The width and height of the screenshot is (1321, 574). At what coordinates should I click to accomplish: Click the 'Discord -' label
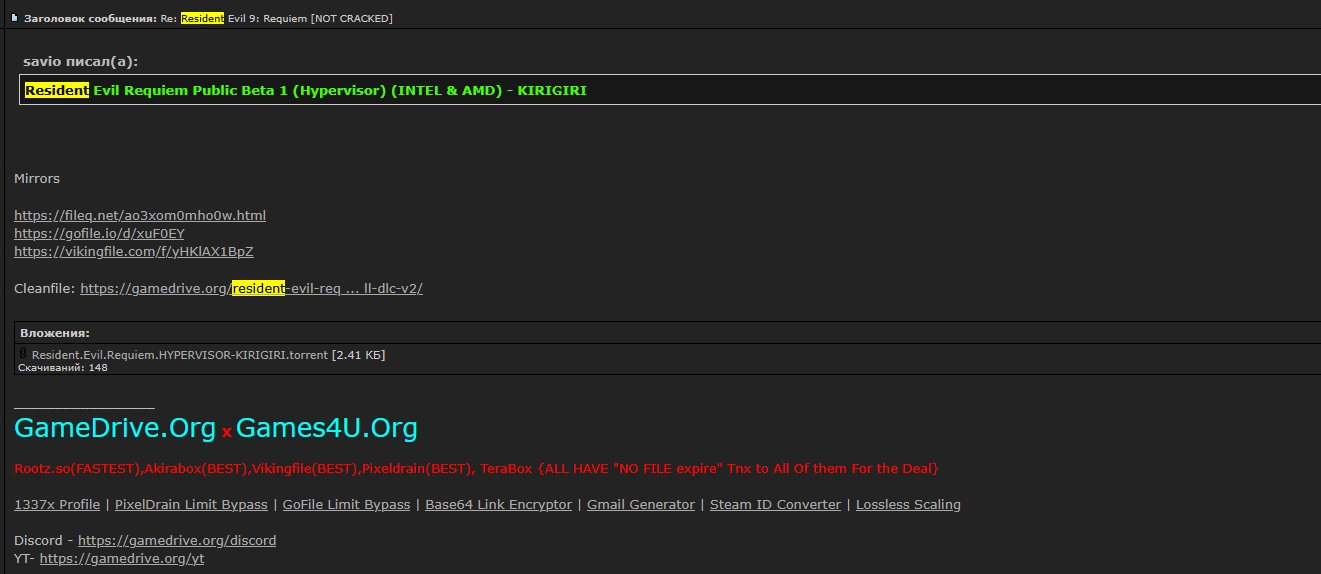[44, 540]
